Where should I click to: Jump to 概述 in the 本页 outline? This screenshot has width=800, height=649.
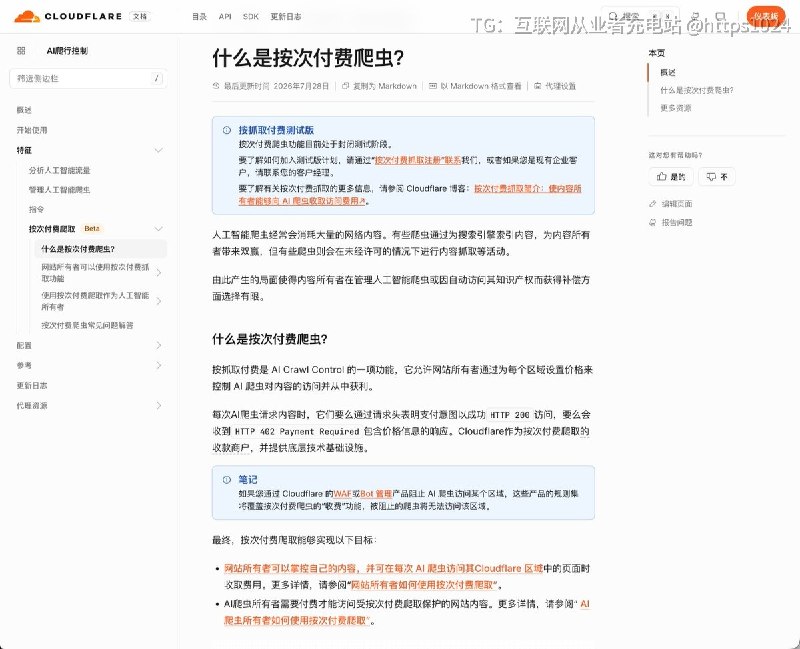(667, 72)
